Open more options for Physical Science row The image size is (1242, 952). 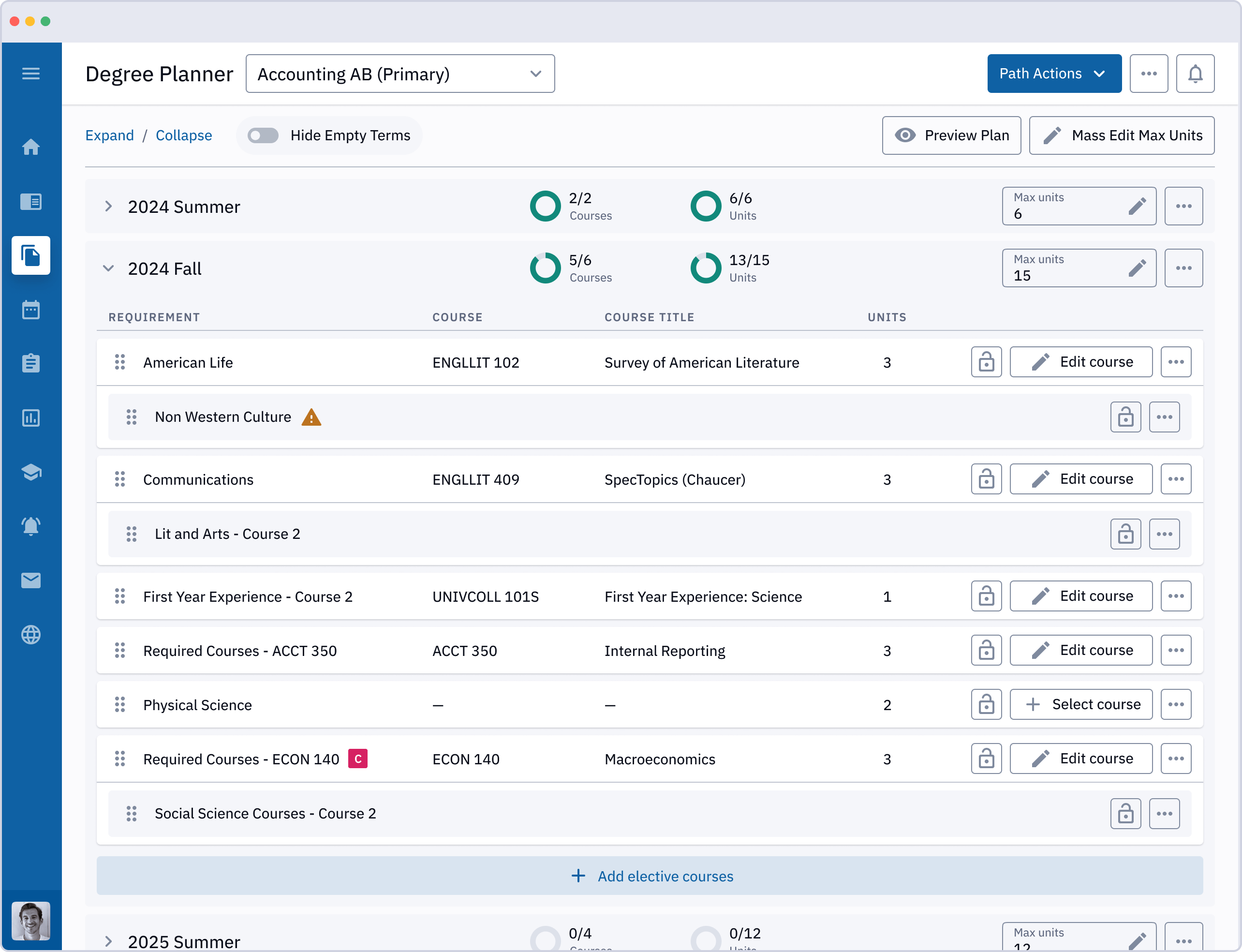pyautogui.click(x=1176, y=704)
